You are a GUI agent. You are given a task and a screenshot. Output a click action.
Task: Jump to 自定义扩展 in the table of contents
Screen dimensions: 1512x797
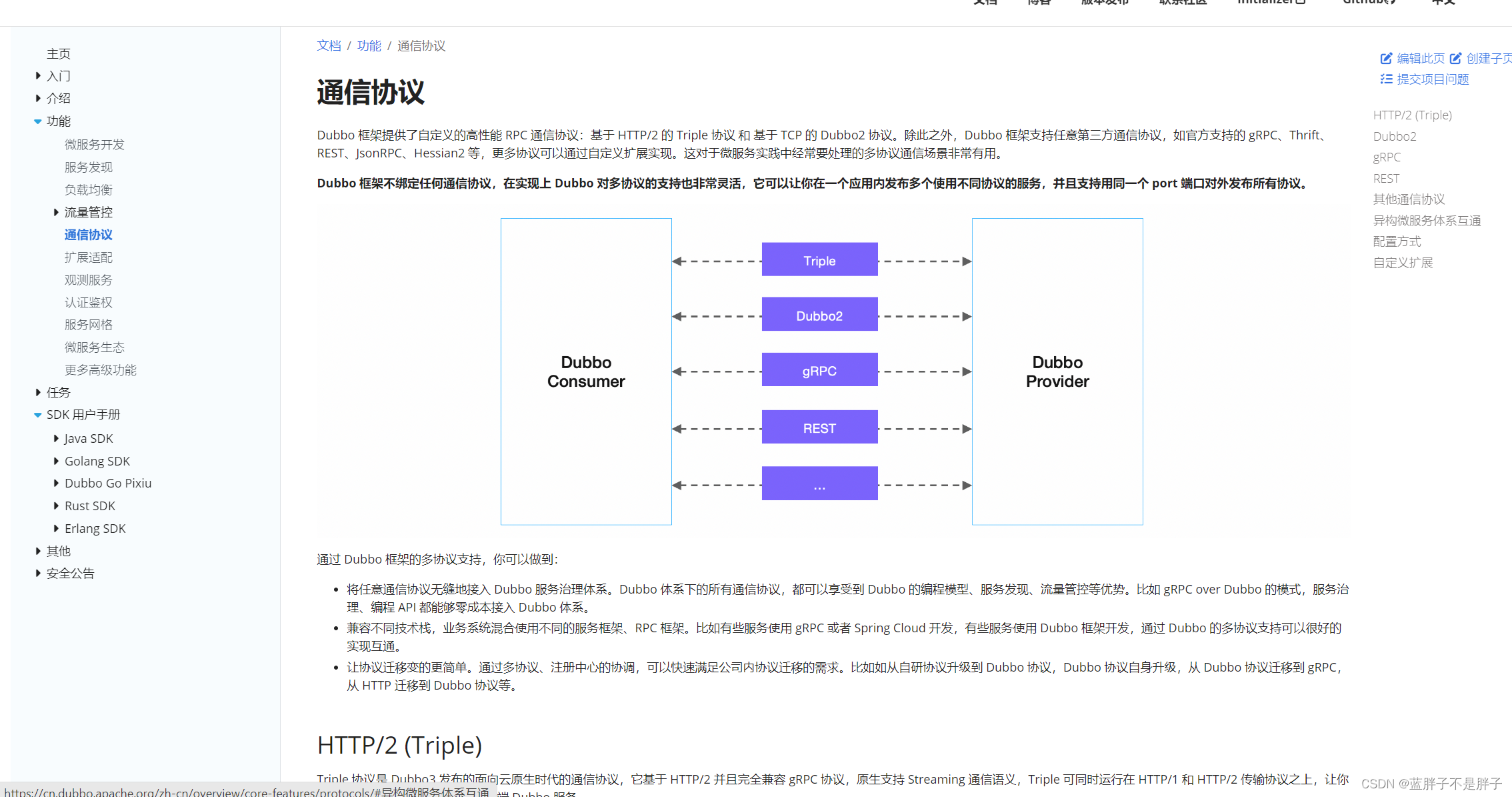(x=1403, y=263)
